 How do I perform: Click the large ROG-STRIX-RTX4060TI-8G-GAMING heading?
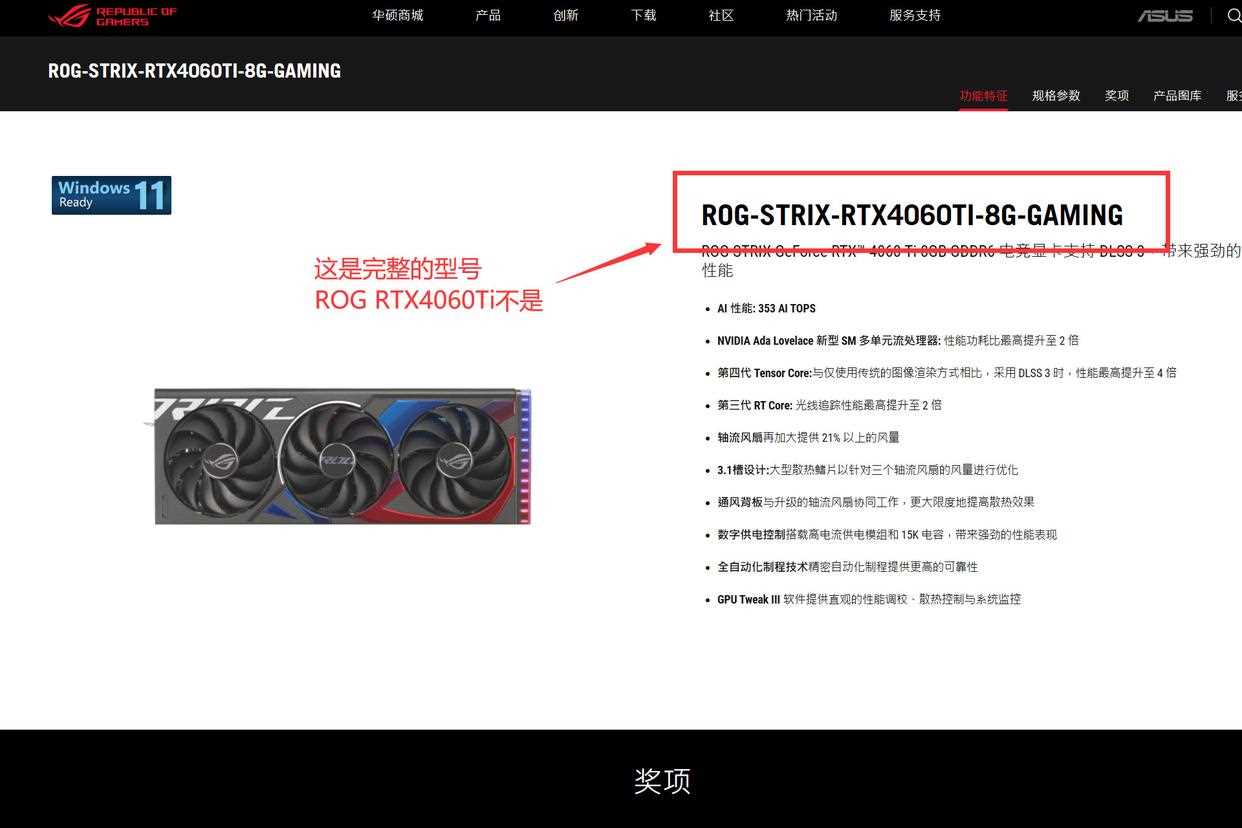(912, 215)
